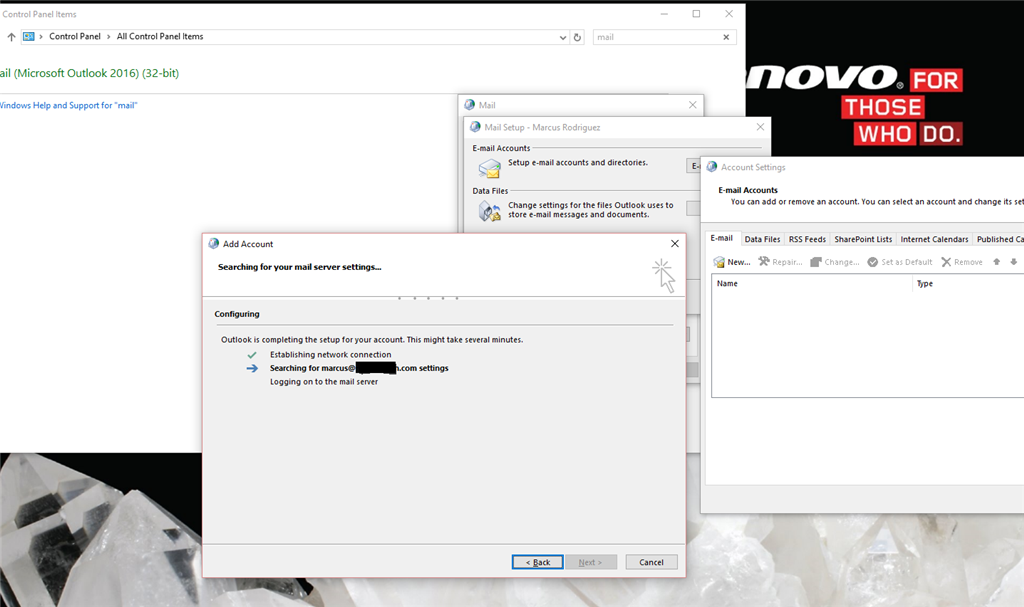Image resolution: width=1024 pixels, height=607 pixels.
Task: Create a New e-mail account
Action: tap(732, 262)
